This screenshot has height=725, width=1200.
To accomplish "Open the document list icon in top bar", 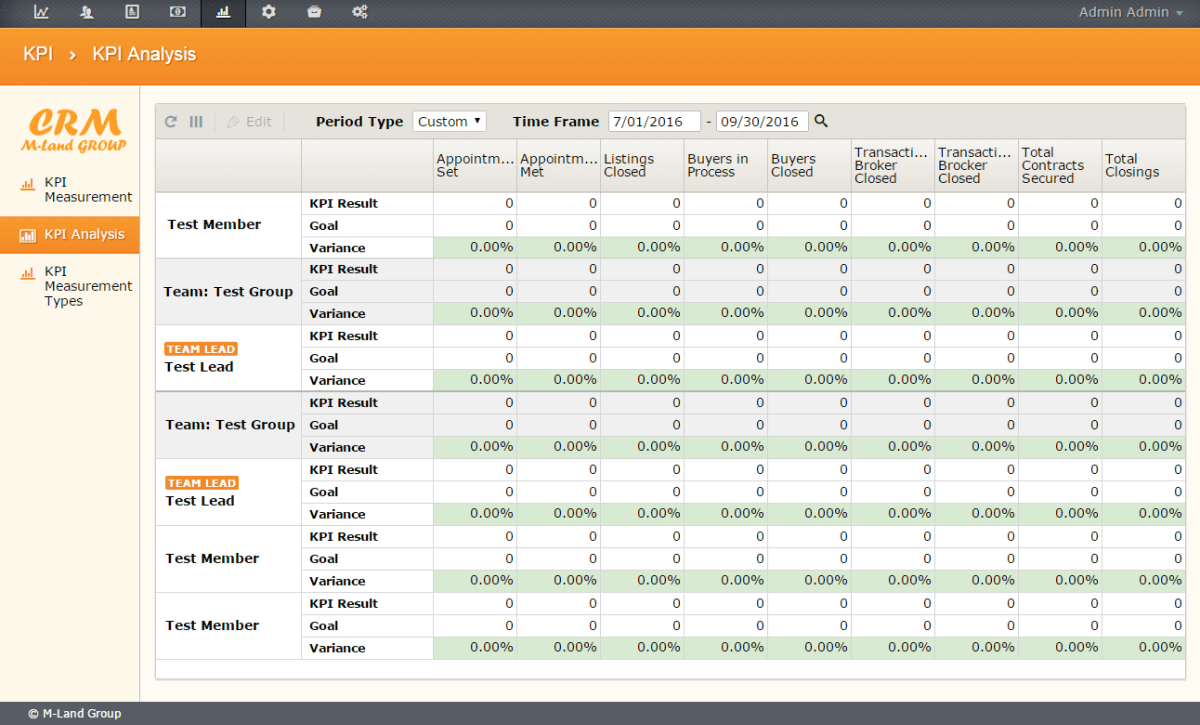I will [132, 12].
